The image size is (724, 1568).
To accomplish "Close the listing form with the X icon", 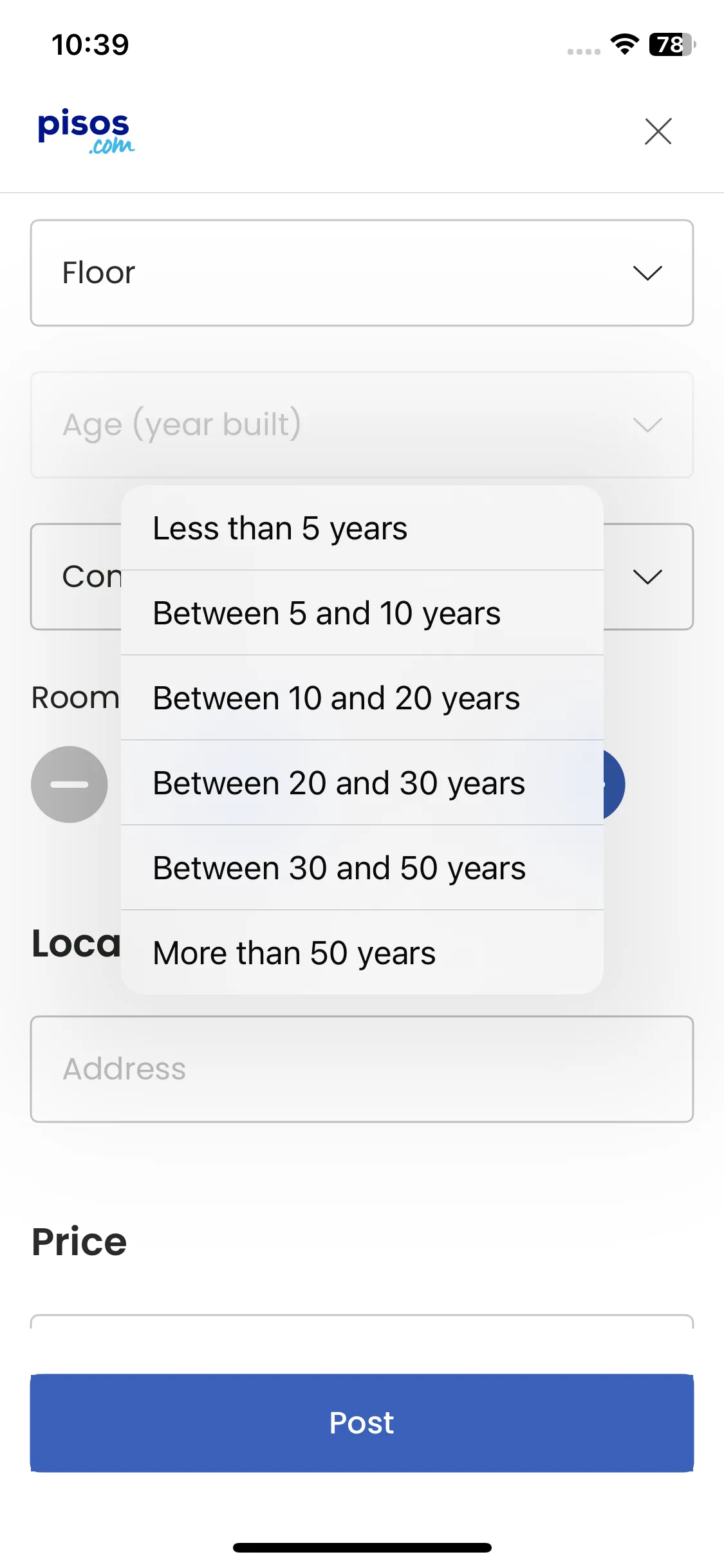I will (x=658, y=131).
